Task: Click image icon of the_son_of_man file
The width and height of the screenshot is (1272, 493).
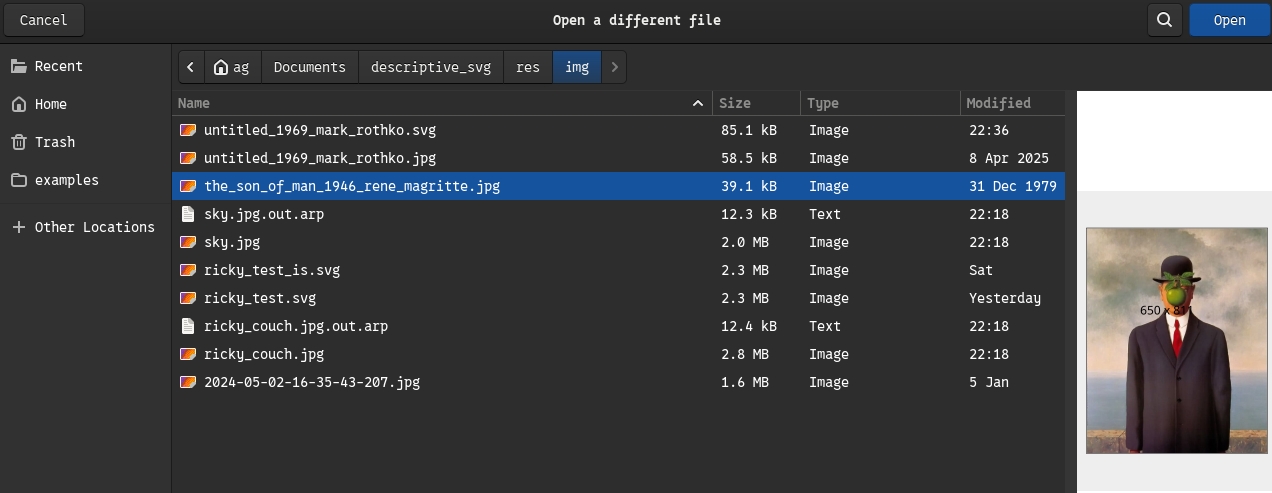Action: (x=187, y=186)
